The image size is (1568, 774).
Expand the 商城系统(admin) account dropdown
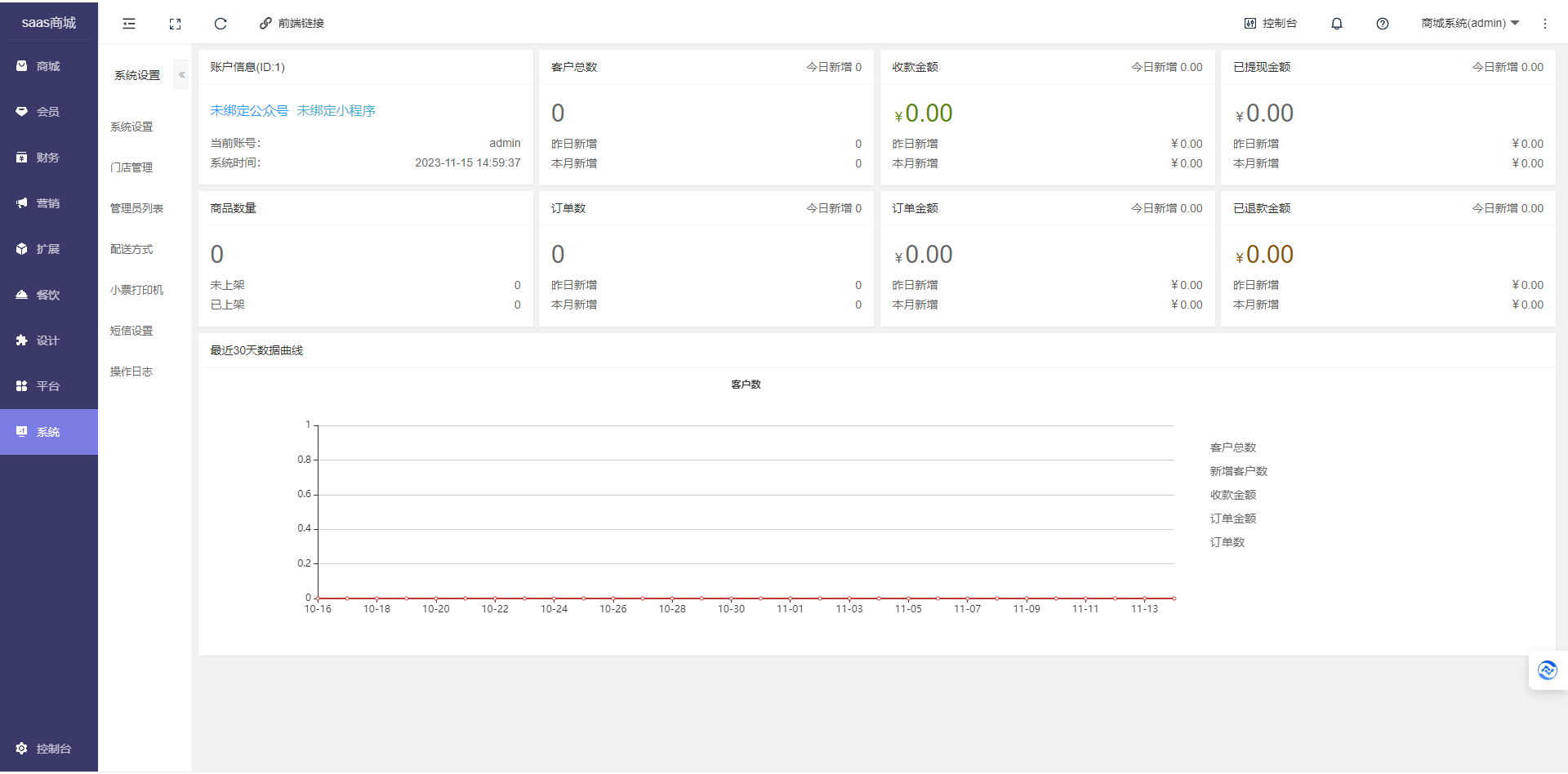pyautogui.click(x=1470, y=24)
